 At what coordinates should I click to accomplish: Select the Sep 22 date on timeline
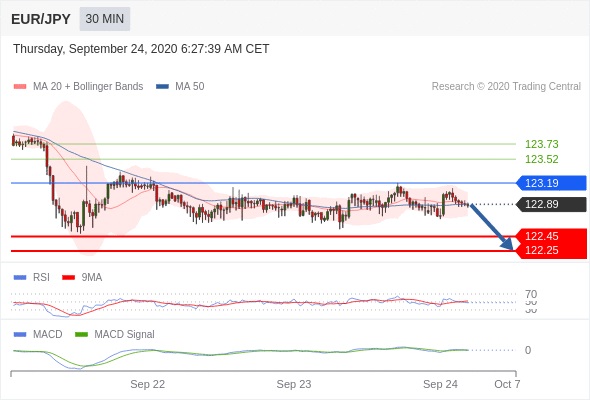click(x=148, y=384)
